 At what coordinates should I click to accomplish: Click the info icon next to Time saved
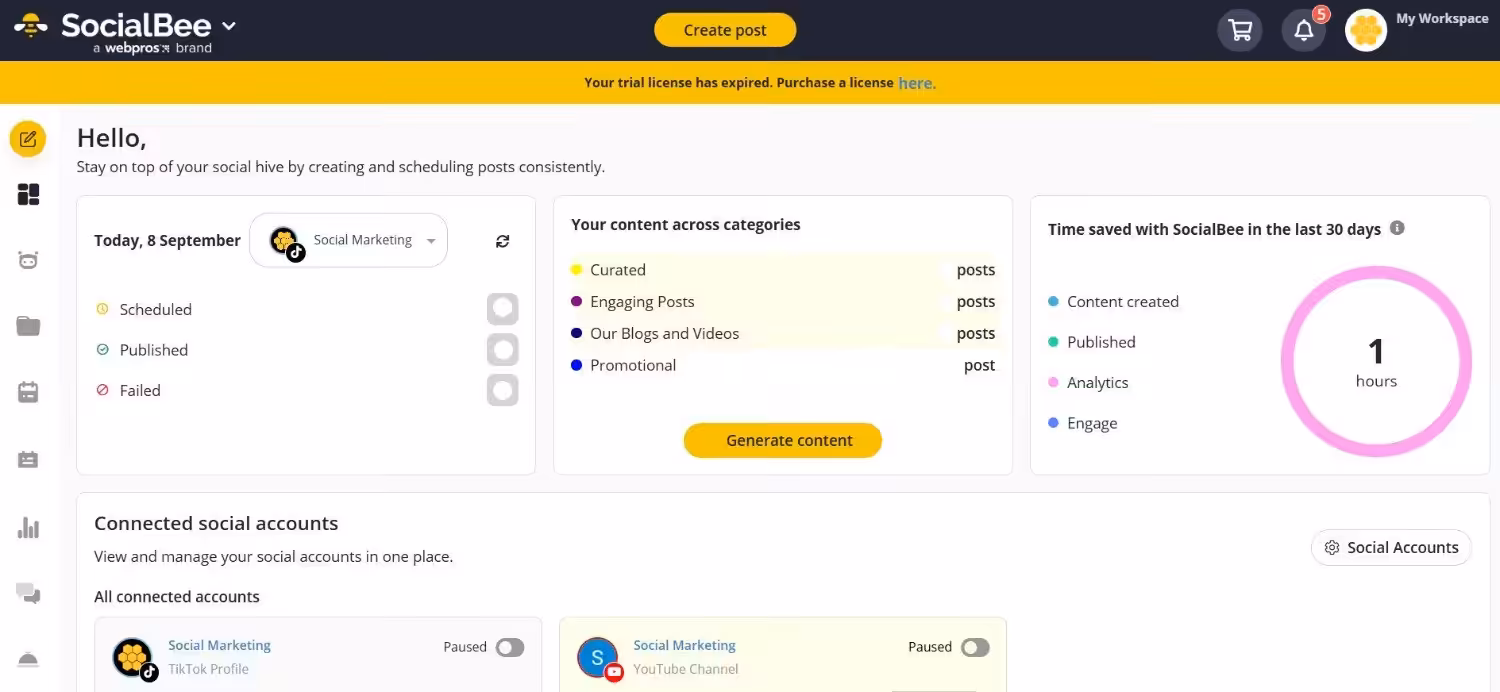click(x=1397, y=228)
